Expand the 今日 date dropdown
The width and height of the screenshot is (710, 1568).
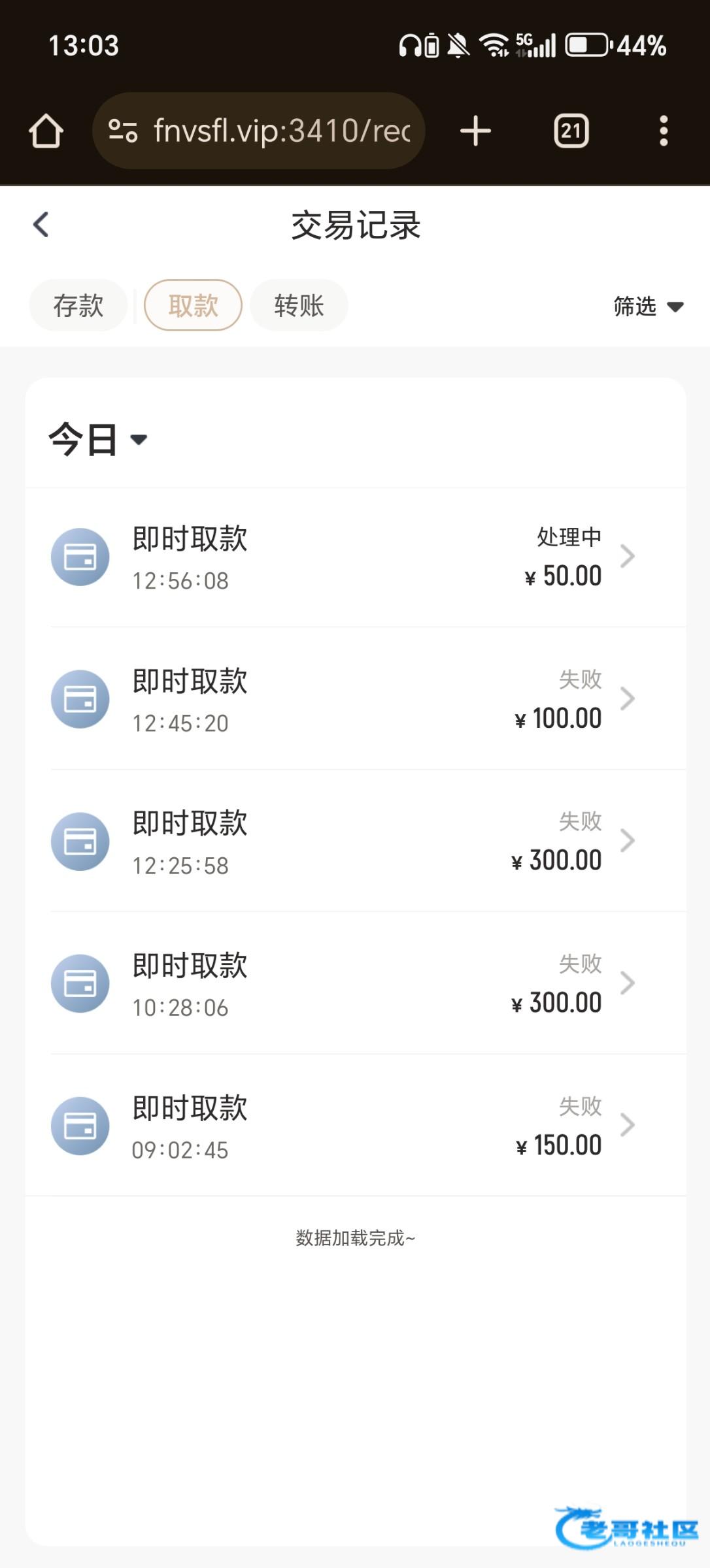98,439
